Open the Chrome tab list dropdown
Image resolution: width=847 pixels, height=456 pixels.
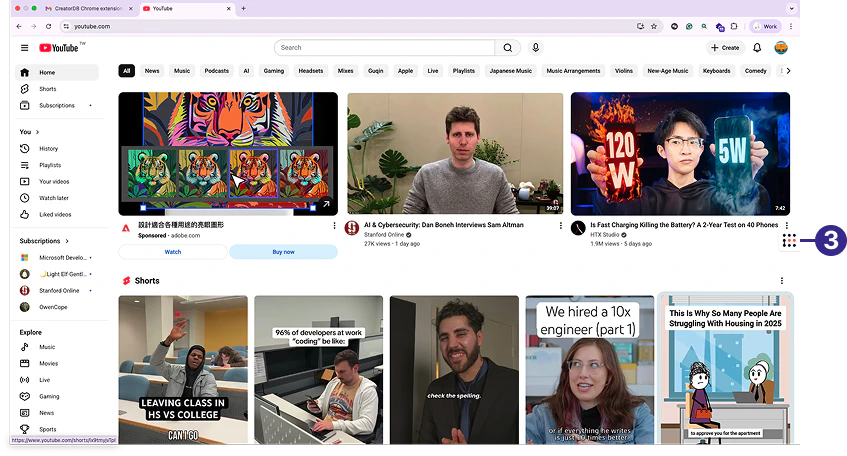(x=791, y=9)
